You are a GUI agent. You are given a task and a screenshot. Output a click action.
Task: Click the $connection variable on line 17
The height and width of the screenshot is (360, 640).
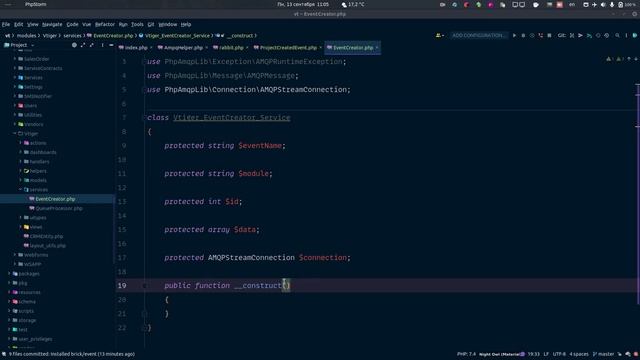[x=322, y=258]
